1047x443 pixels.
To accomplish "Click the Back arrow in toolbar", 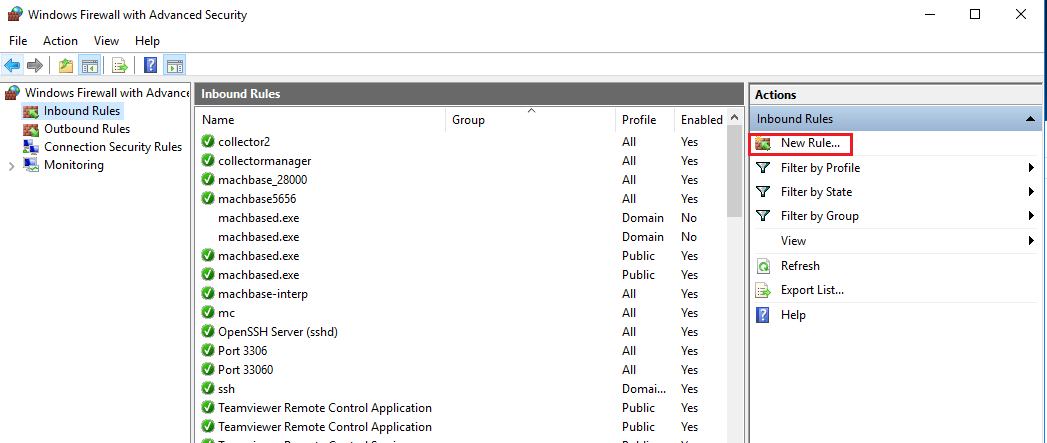I will (x=12, y=66).
